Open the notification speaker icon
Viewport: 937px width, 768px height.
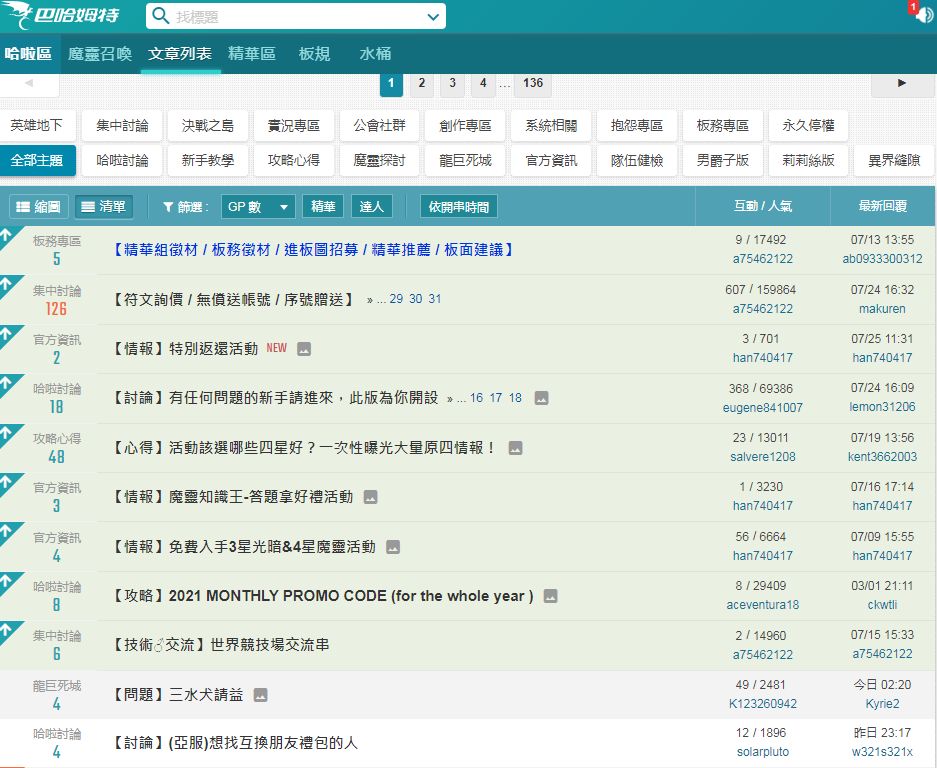tap(922, 14)
